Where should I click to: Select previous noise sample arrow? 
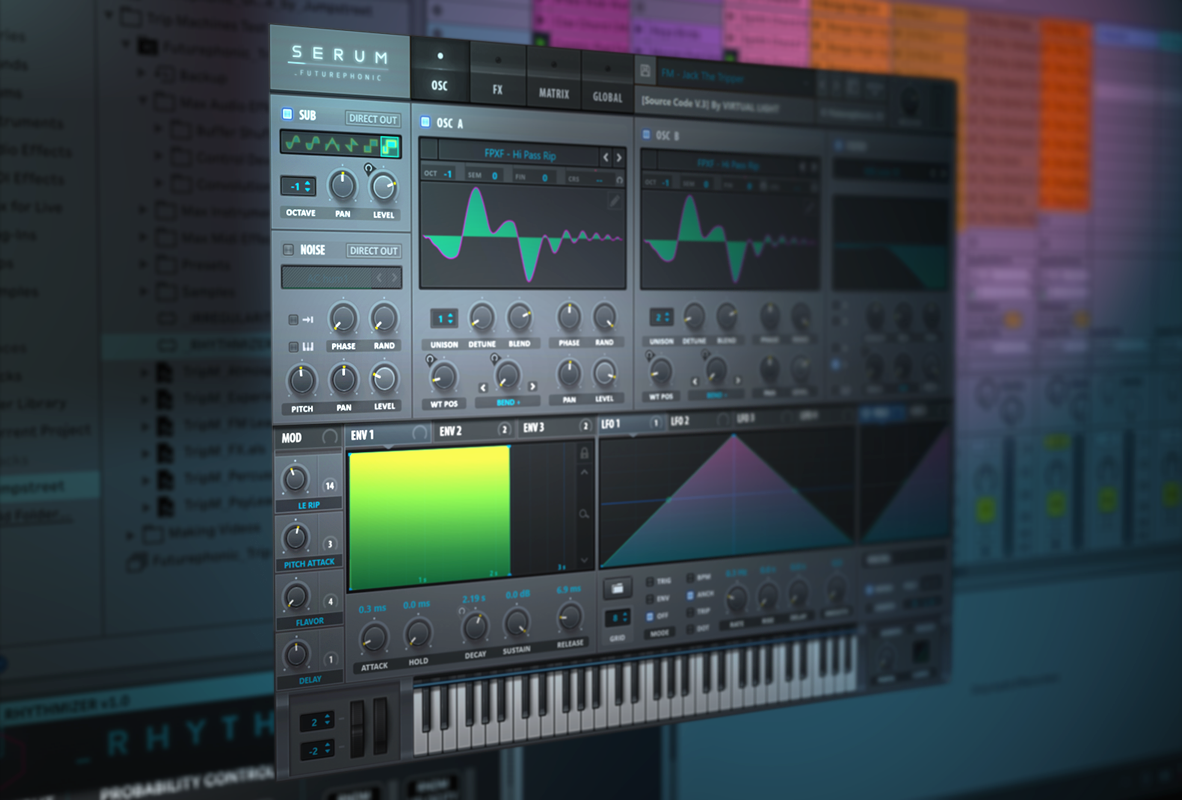(x=379, y=277)
